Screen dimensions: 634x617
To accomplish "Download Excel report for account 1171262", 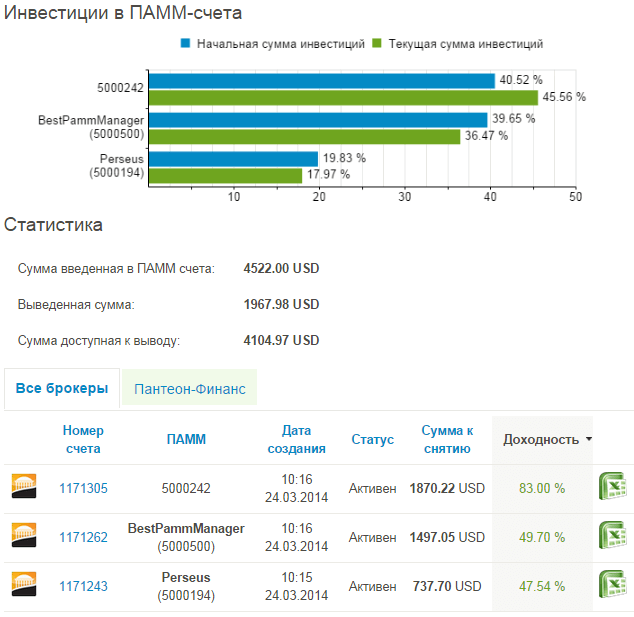I will coord(613,535).
